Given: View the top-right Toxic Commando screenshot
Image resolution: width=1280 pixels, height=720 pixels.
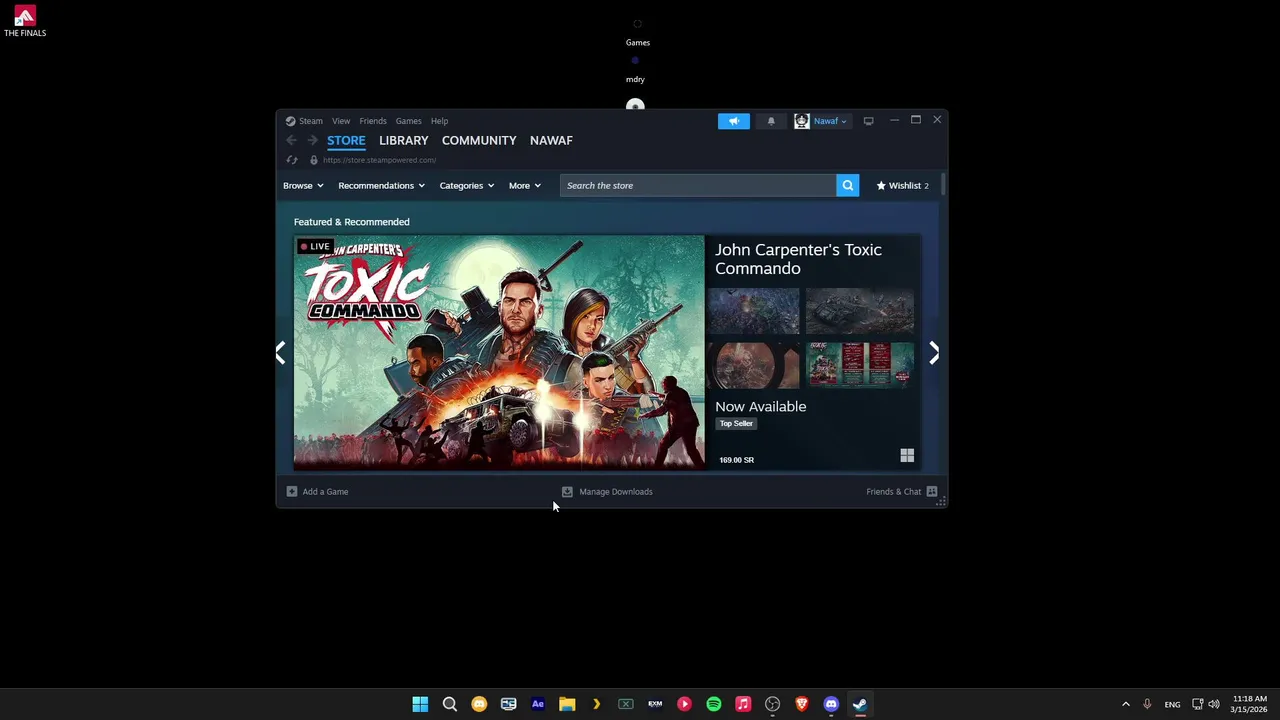Looking at the screenshot, I should [x=860, y=311].
